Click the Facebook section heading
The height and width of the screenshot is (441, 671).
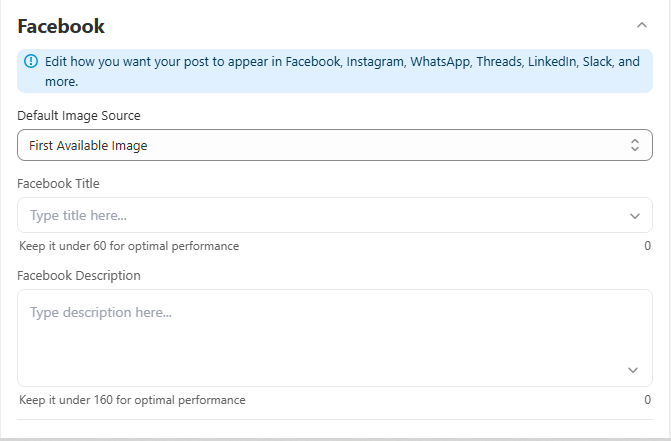61,26
